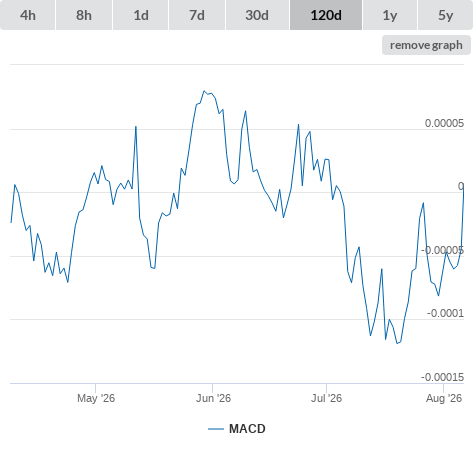
Task: Click the highest MACD peak near Jun '26
Action: (x=204, y=91)
